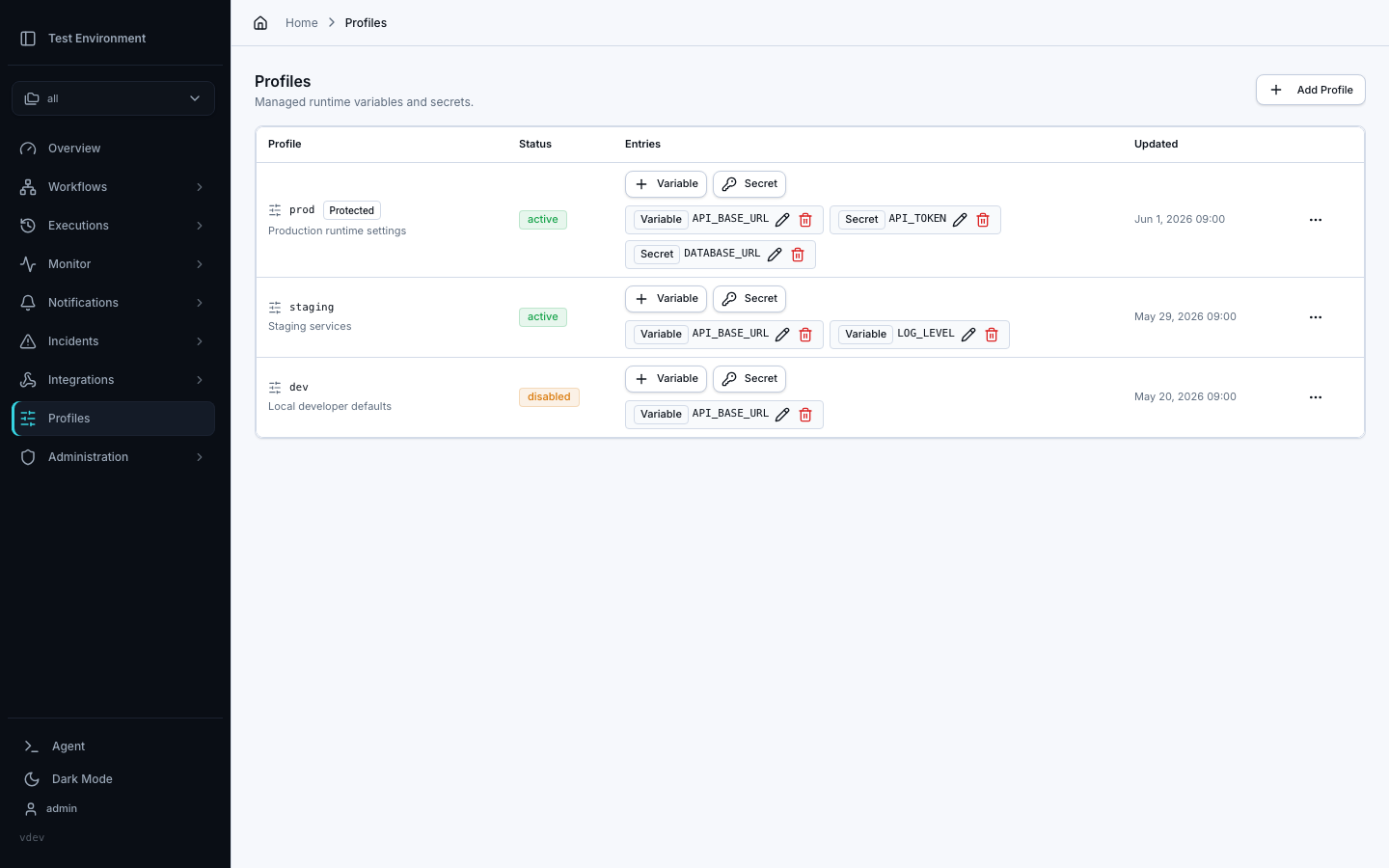Add a Secret to staging profile
The image size is (1389, 868).
[x=749, y=299]
